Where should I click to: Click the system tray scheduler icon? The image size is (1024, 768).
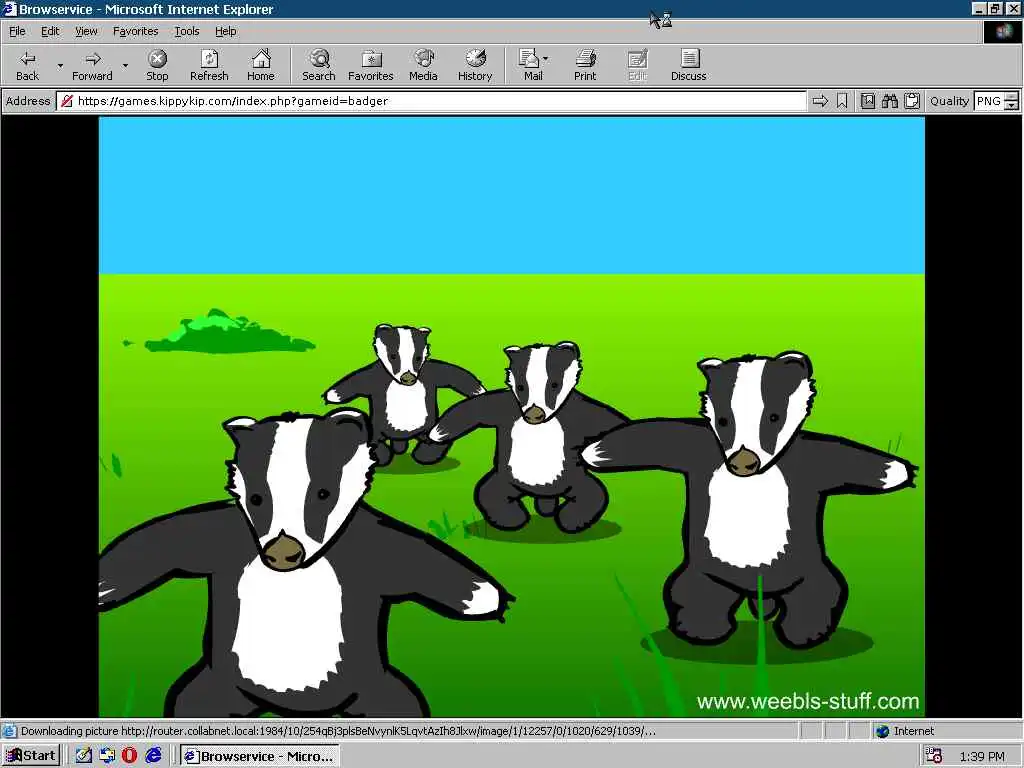point(935,756)
